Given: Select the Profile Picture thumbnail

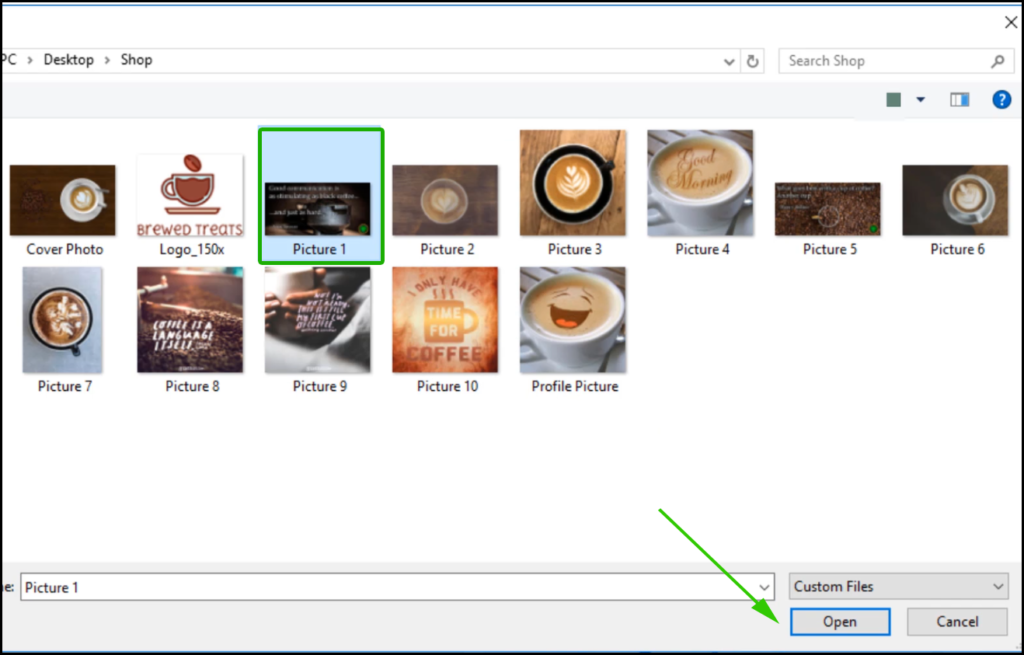Looking at the screenshot, I should coord(573,319).
